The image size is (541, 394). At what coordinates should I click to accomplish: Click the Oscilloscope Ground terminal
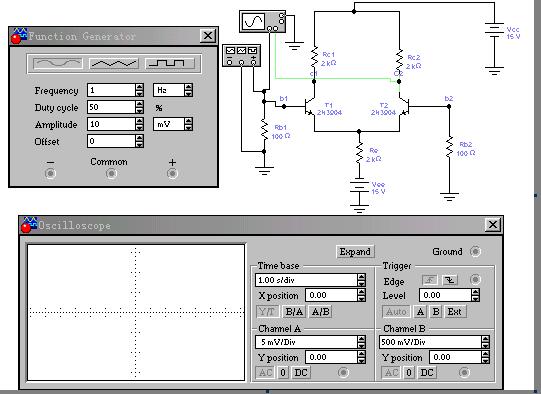[475, 252]
